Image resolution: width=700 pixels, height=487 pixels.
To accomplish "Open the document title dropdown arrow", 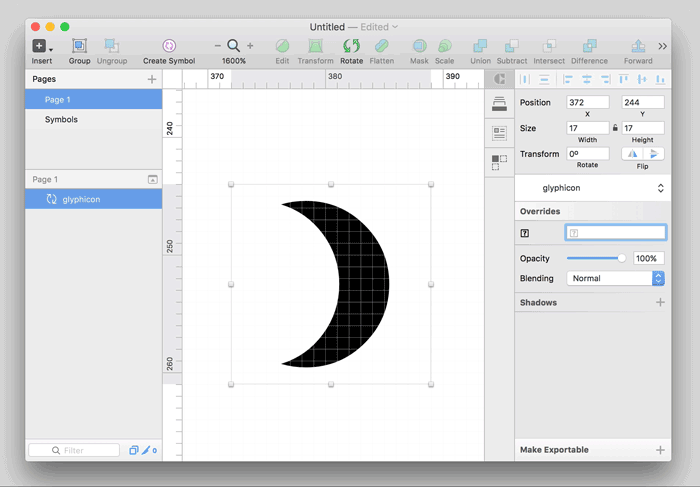I will tap(395, 27).
